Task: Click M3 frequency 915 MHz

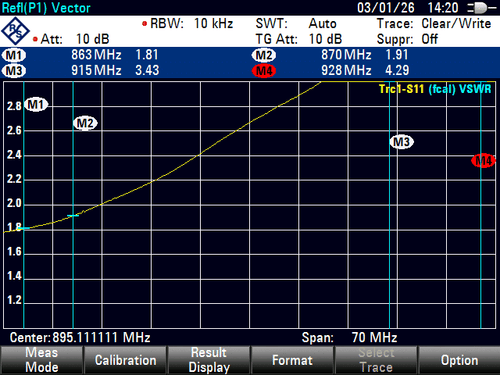Action: (x=96, y=71)
